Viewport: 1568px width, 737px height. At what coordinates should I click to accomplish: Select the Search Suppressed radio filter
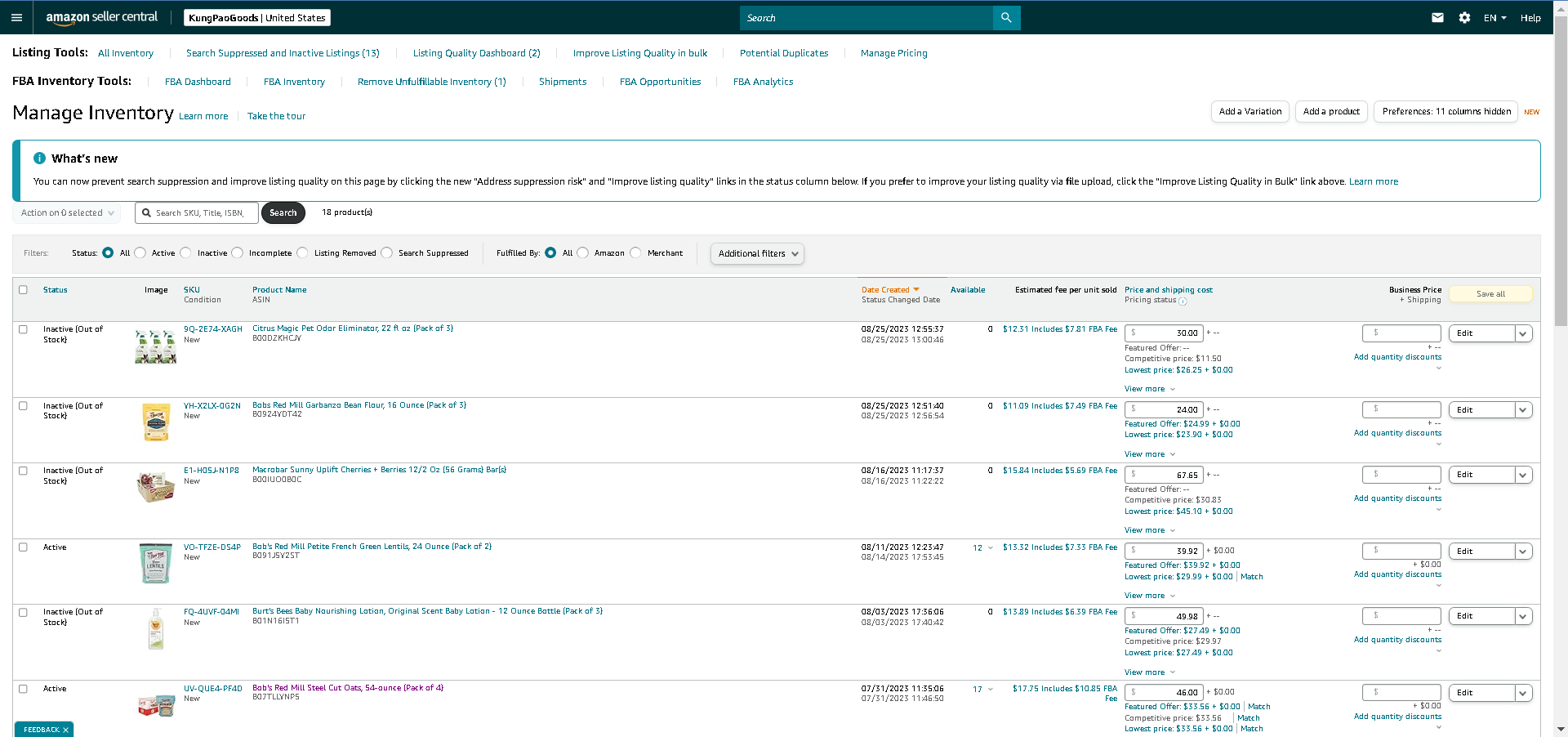click(386, 253)
